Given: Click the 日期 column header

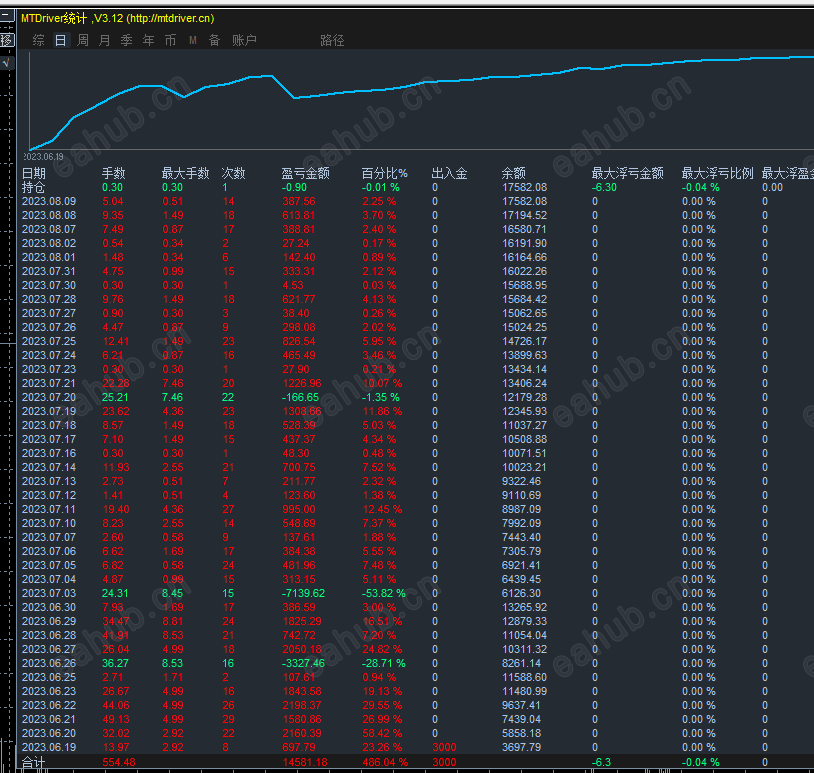Looking at the screenshot, I should coord(34,173).
